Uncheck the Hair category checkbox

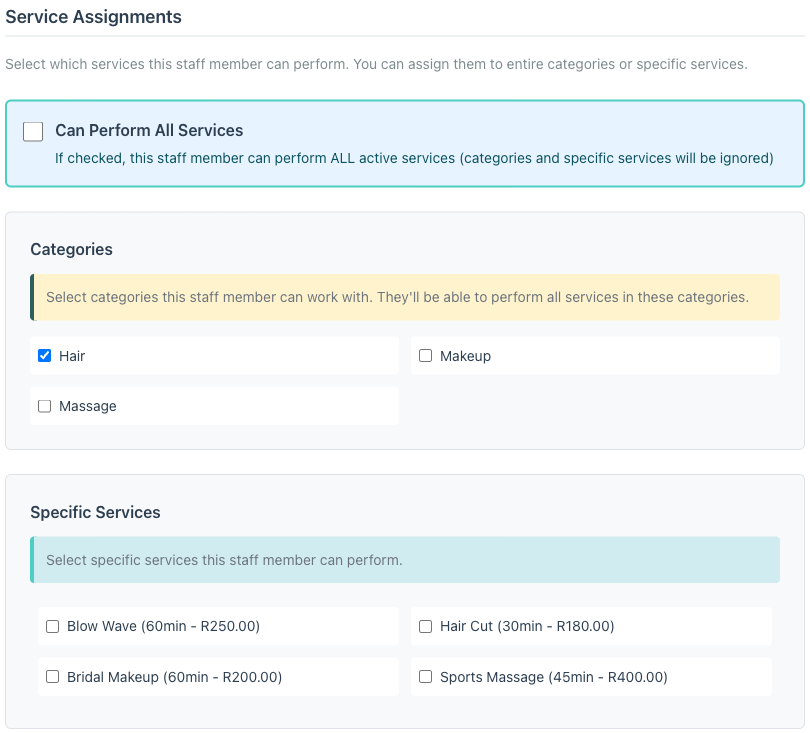click(44, 355)
